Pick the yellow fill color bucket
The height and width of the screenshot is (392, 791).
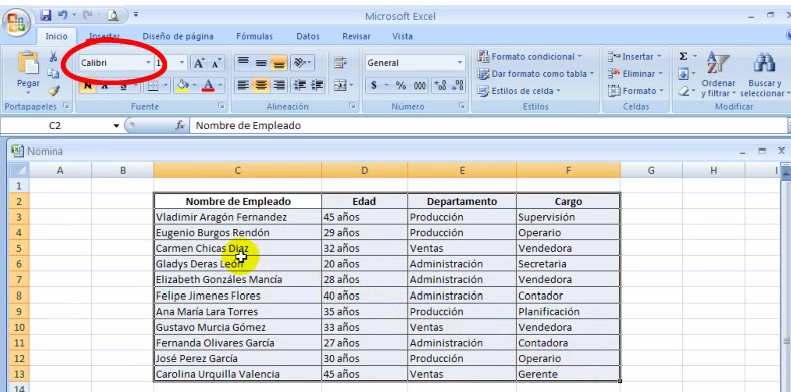tap(183, 85)
